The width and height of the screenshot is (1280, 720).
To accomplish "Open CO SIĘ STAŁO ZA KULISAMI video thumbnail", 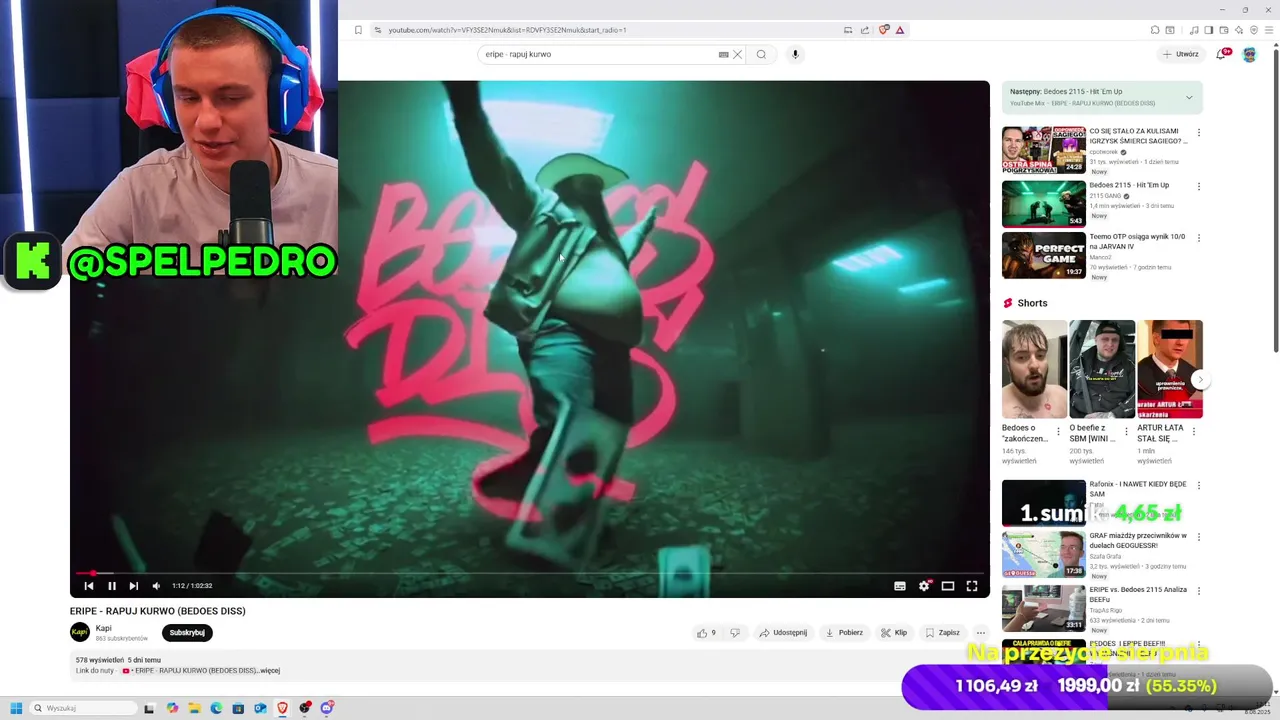I will 1043,150.
